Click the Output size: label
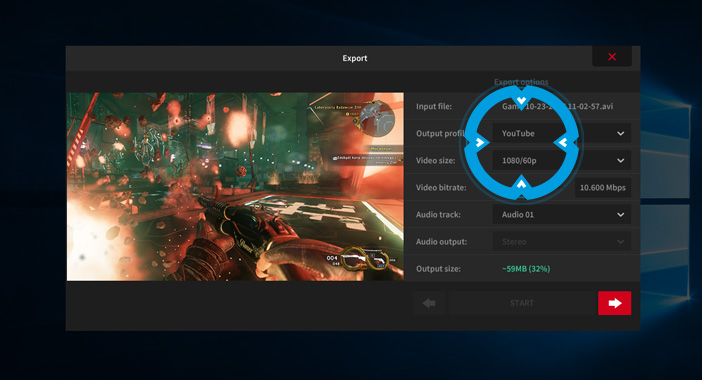 438,269
